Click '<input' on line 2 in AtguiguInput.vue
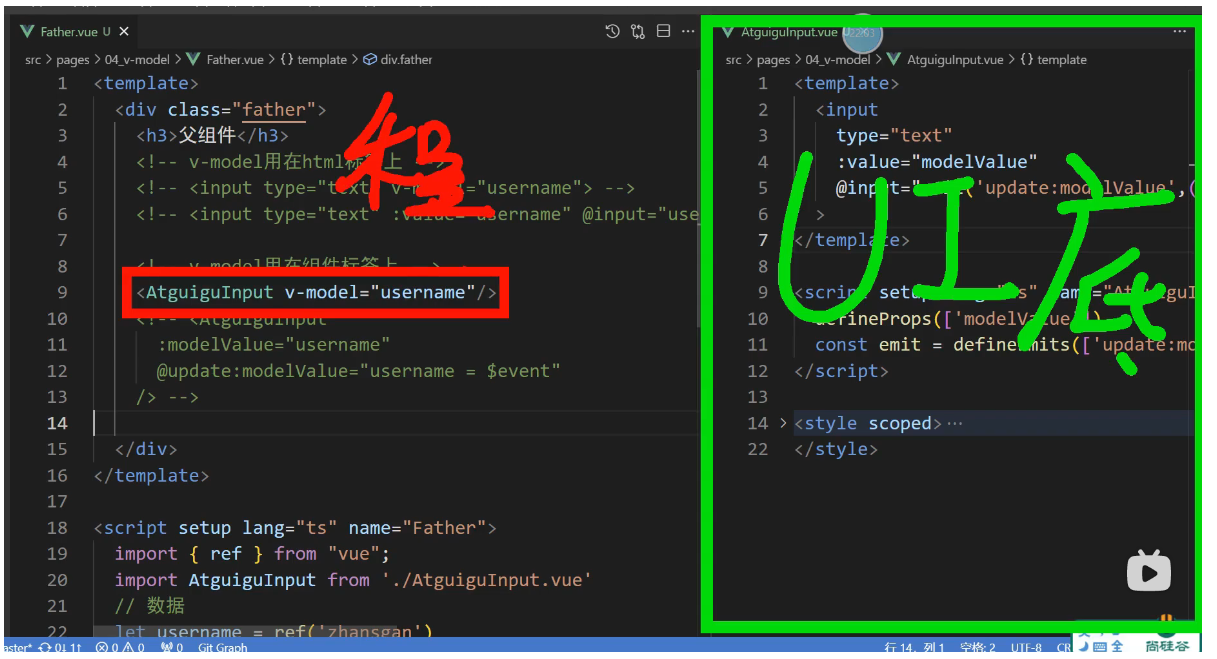Image resolution: width=1217 pixels, height=659 pixels. (x=847, y=110)
